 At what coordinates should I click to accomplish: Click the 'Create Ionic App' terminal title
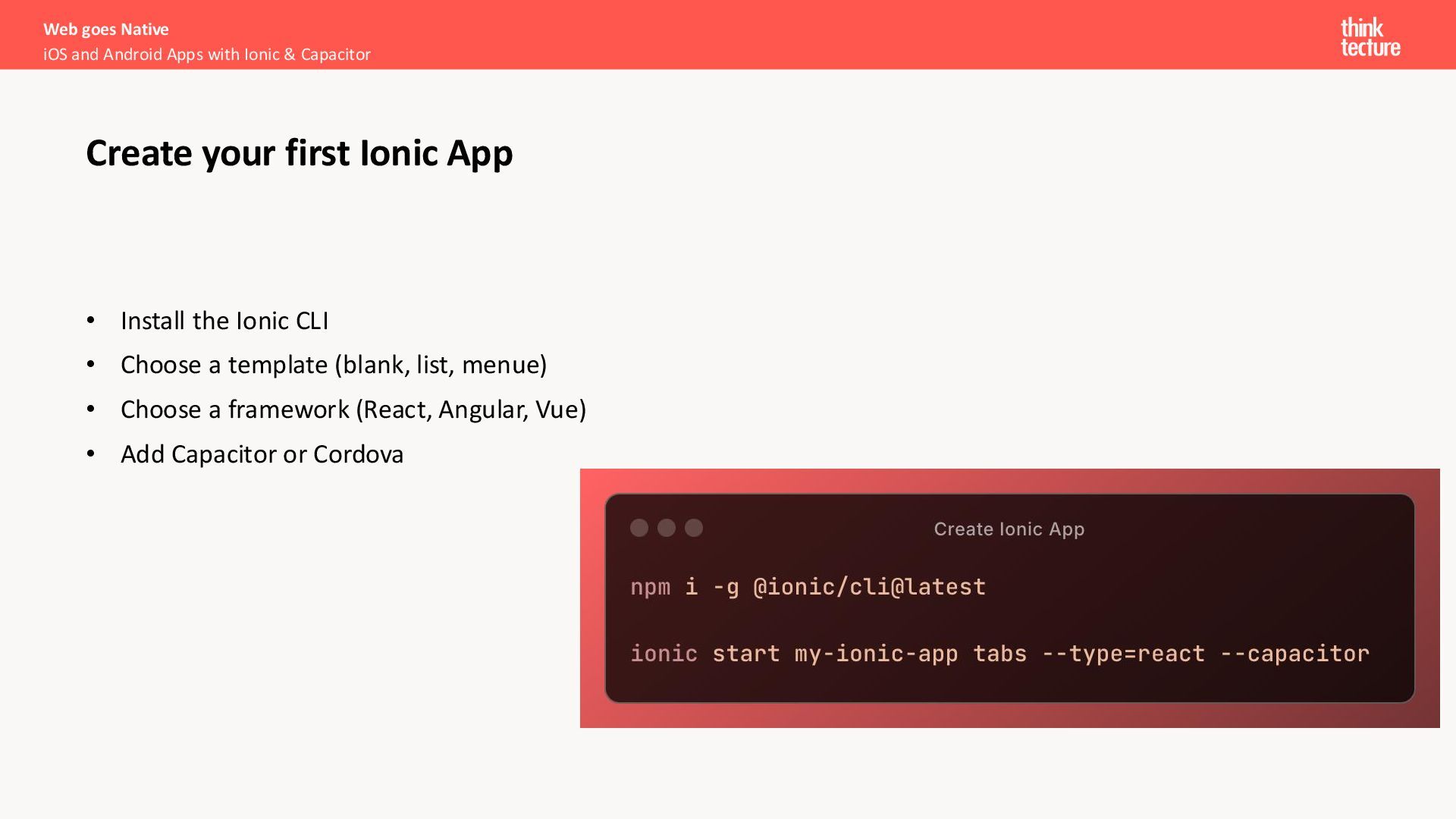point(1009,529)
